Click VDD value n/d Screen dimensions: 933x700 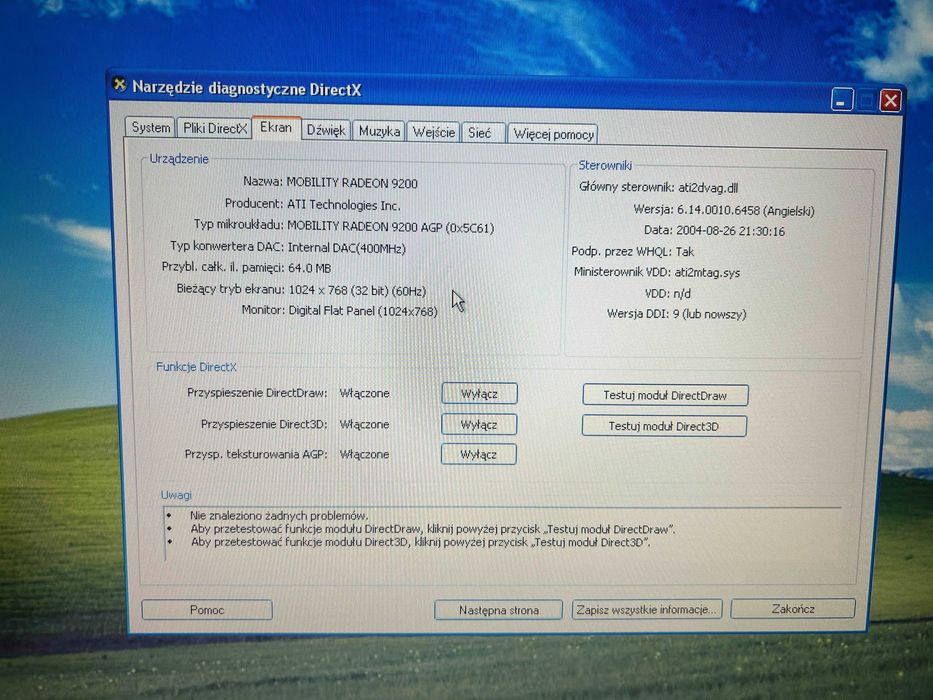[682, 293]
